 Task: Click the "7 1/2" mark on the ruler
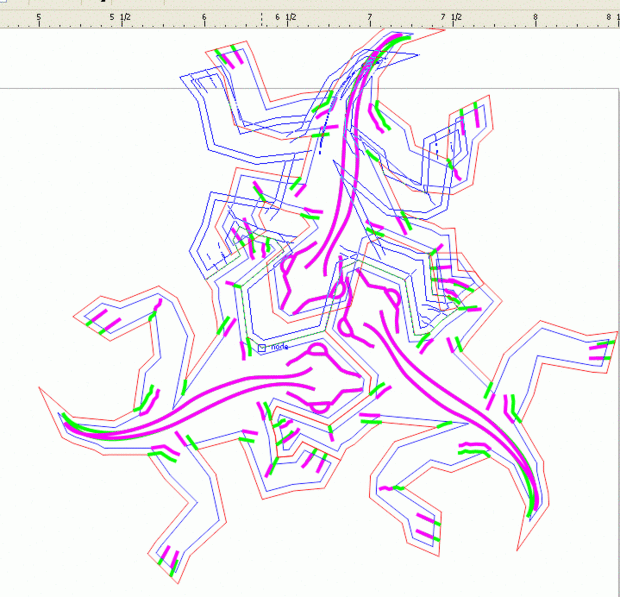tap(451, 17)
